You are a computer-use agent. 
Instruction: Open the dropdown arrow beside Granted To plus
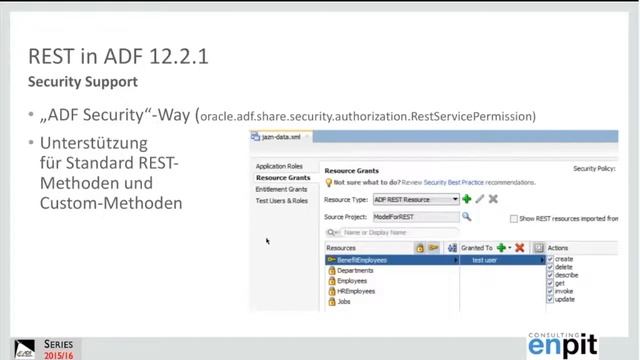point(509,248)
